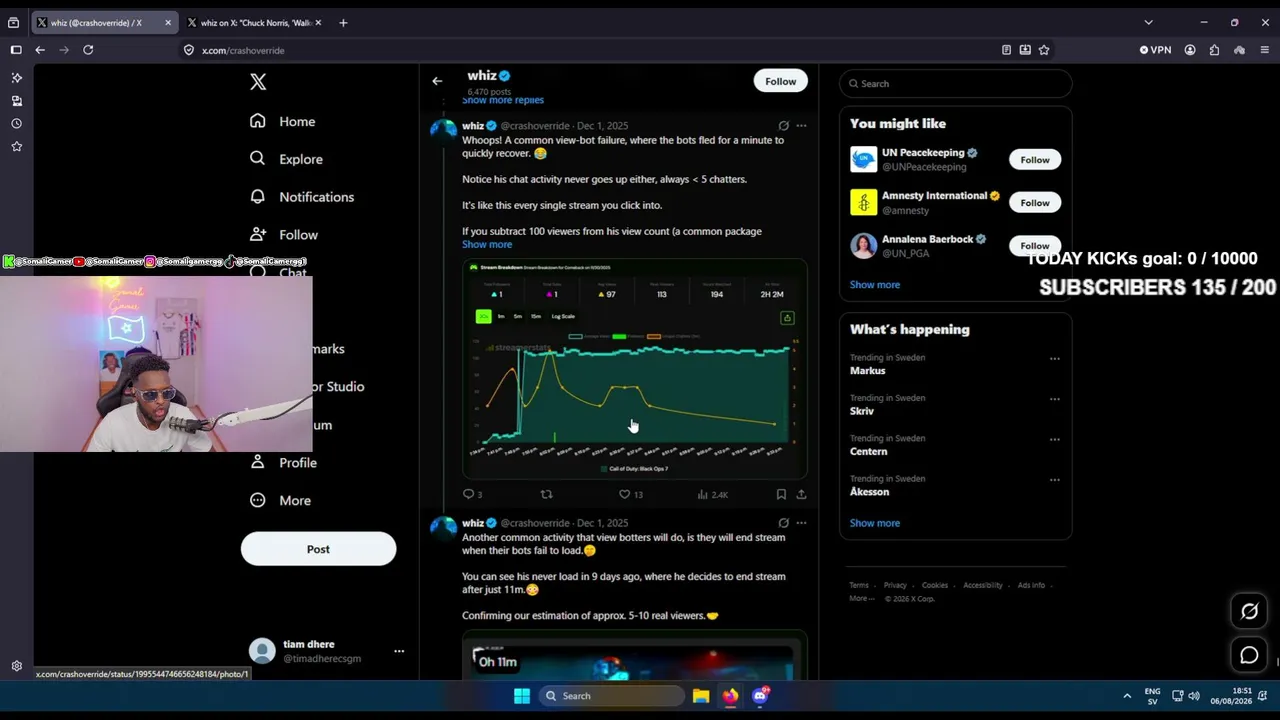Open more options on the 'end stream' post
This screenshot has height=720, width=1280.
click(801, 523)
